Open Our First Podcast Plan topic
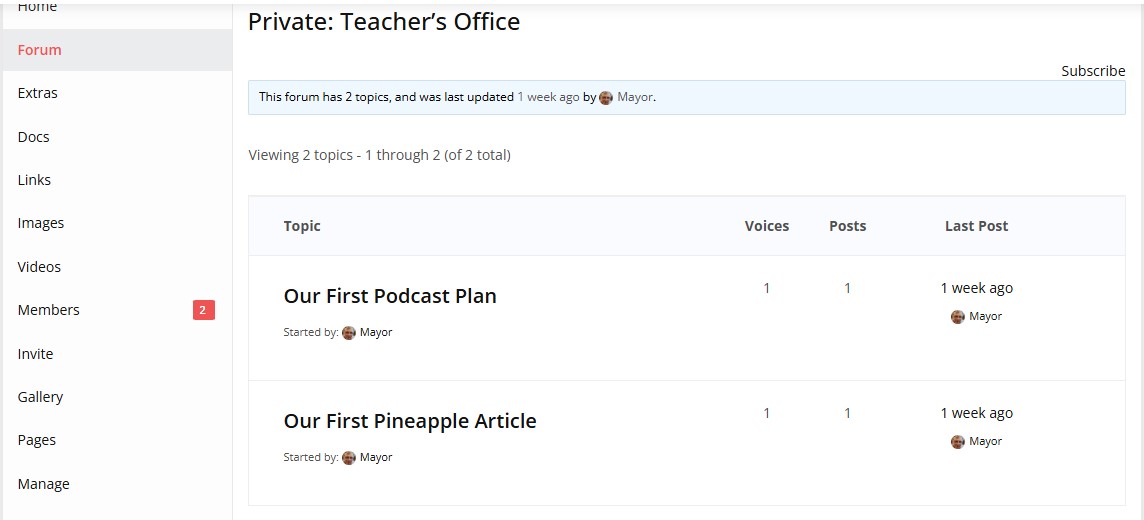The image size is (1144, 520). (x=390, y=296)
